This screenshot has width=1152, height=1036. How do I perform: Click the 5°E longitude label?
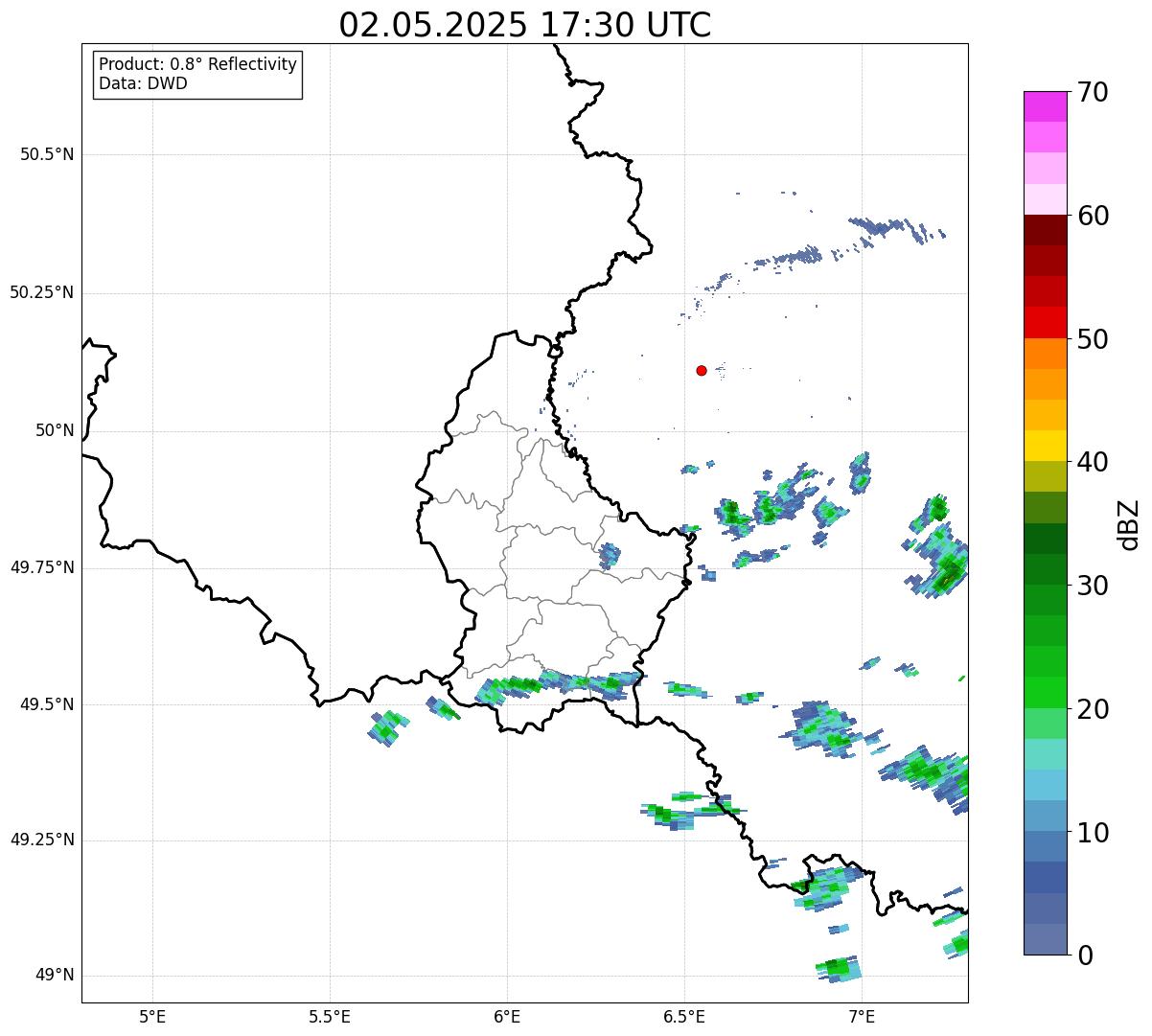click(152, 1016)
